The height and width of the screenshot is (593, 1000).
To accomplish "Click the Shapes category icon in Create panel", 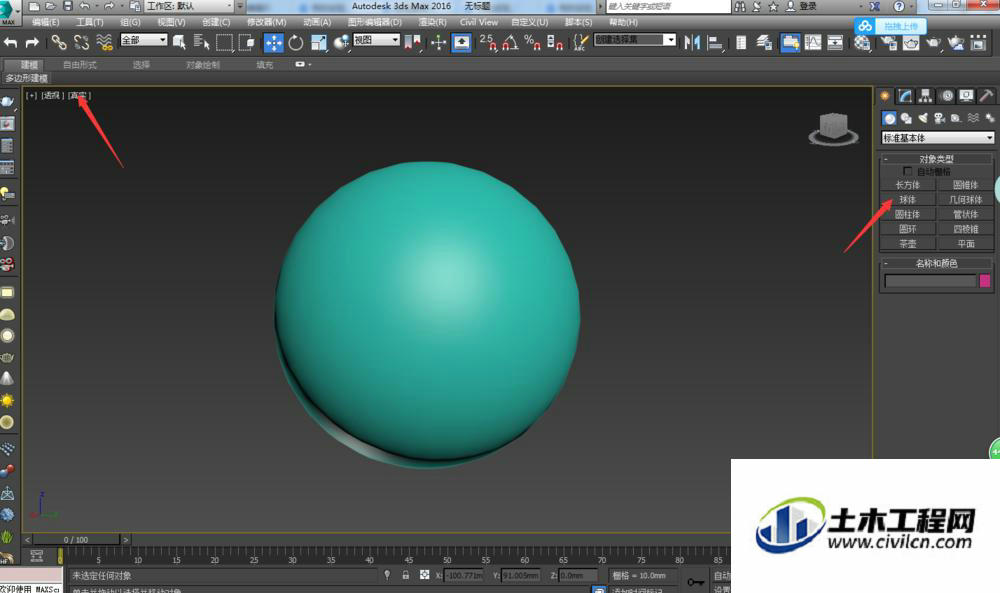I will click(x=906, y=118).
